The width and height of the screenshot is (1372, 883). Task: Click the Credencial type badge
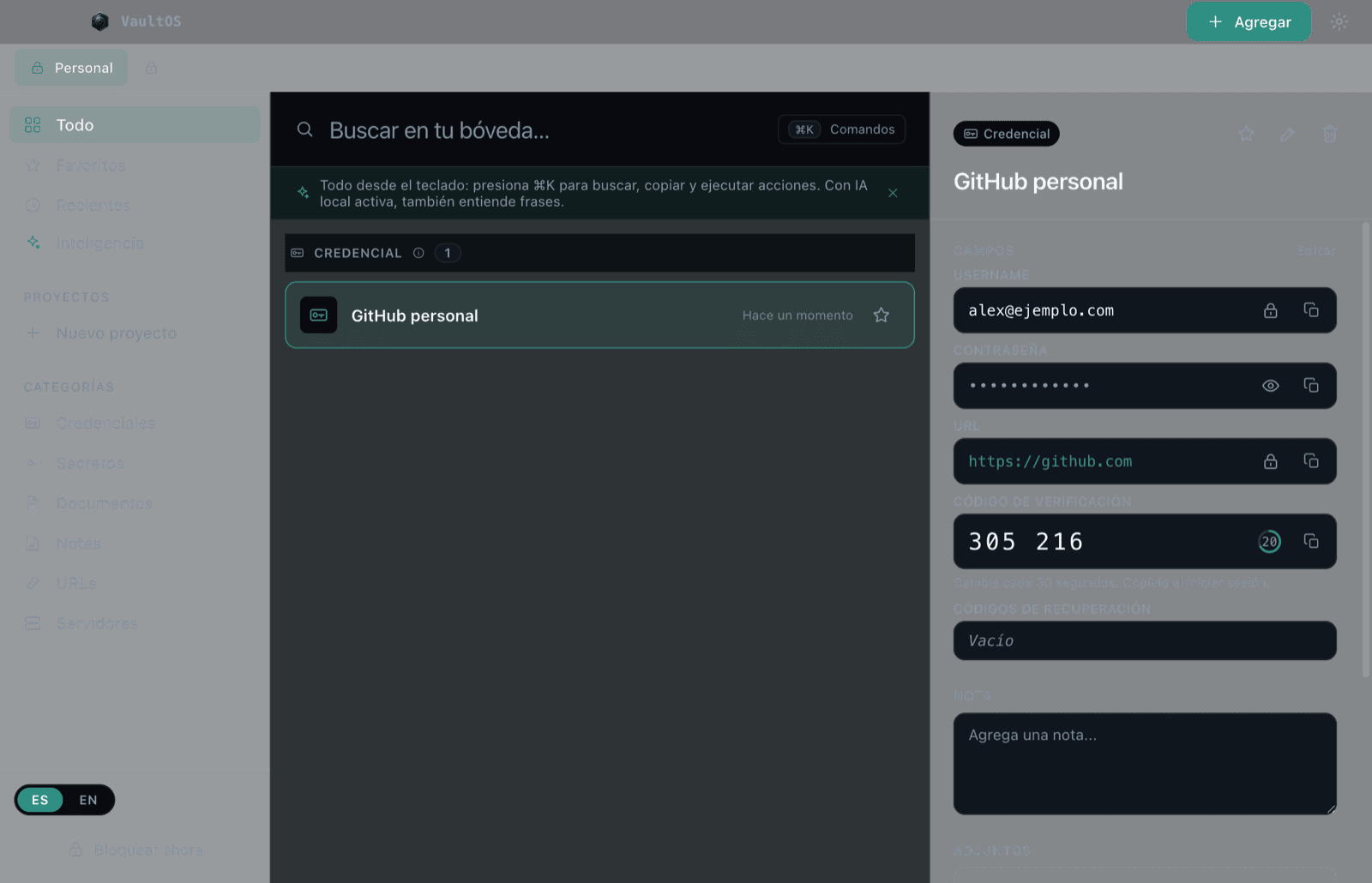tap(1007, 134)
